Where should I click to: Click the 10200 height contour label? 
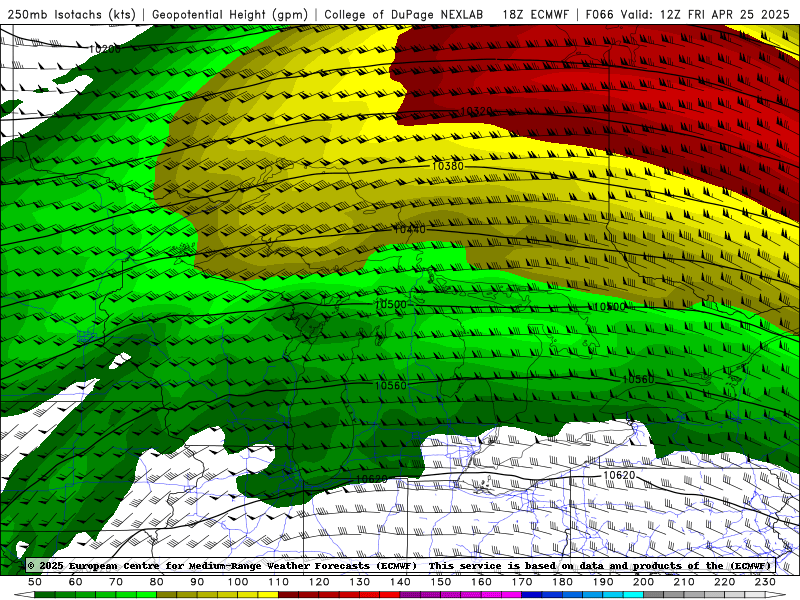point(105,49)
